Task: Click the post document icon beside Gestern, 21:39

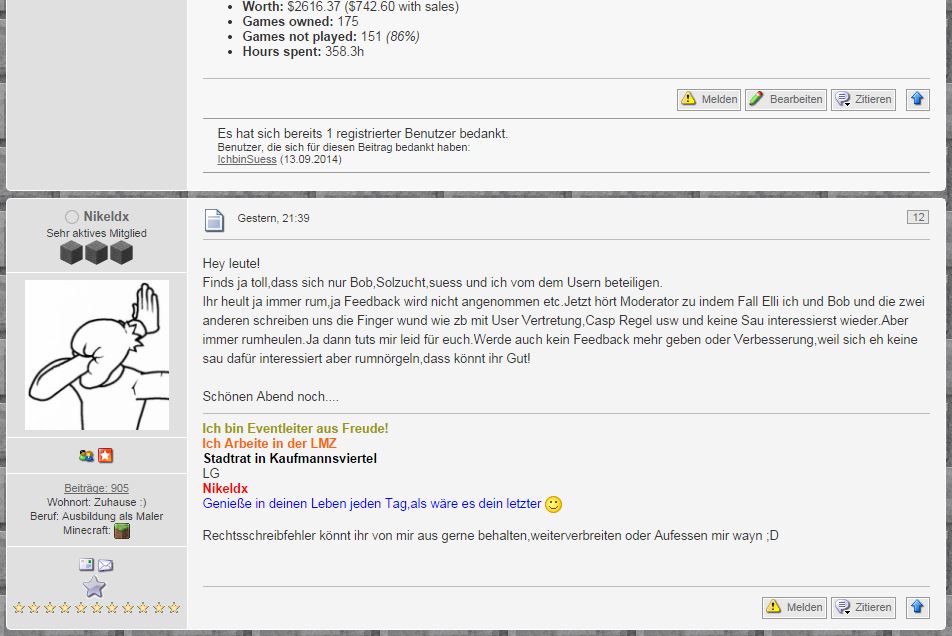Action: [214, 219]
